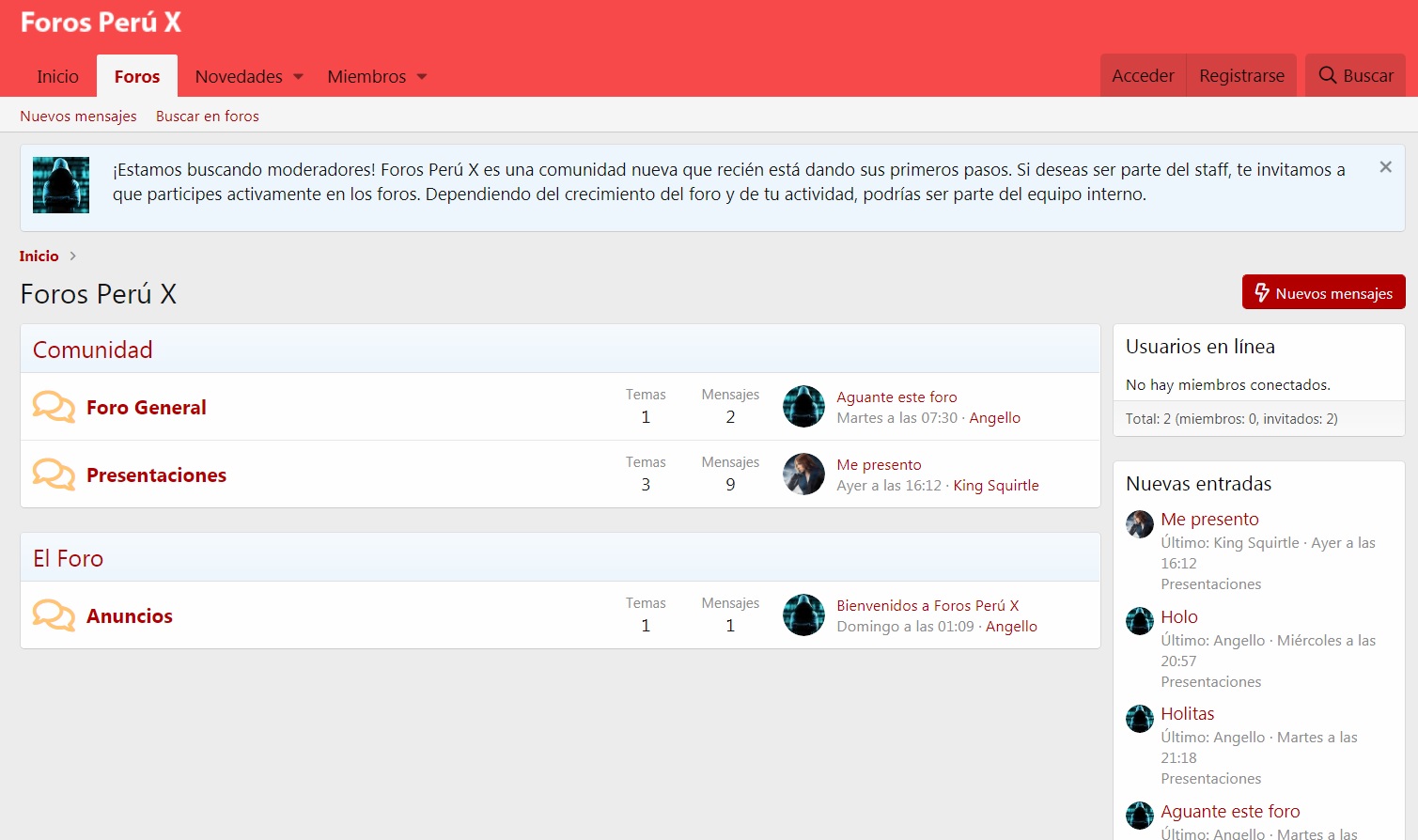The height and width of the screenshot is (840, 1418).
Task: Click the hooded hacker image in the notice
Action: [x=61, y=185]
